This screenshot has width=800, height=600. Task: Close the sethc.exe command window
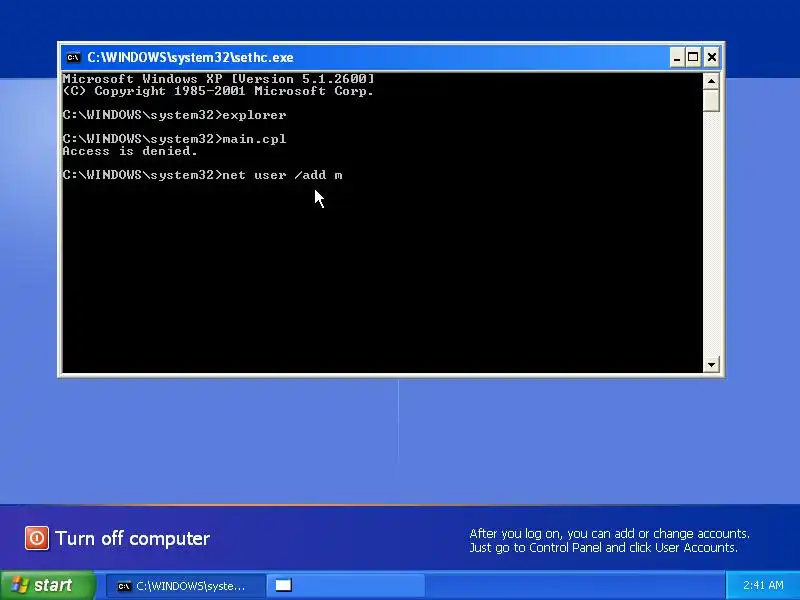tap(711, 57)
